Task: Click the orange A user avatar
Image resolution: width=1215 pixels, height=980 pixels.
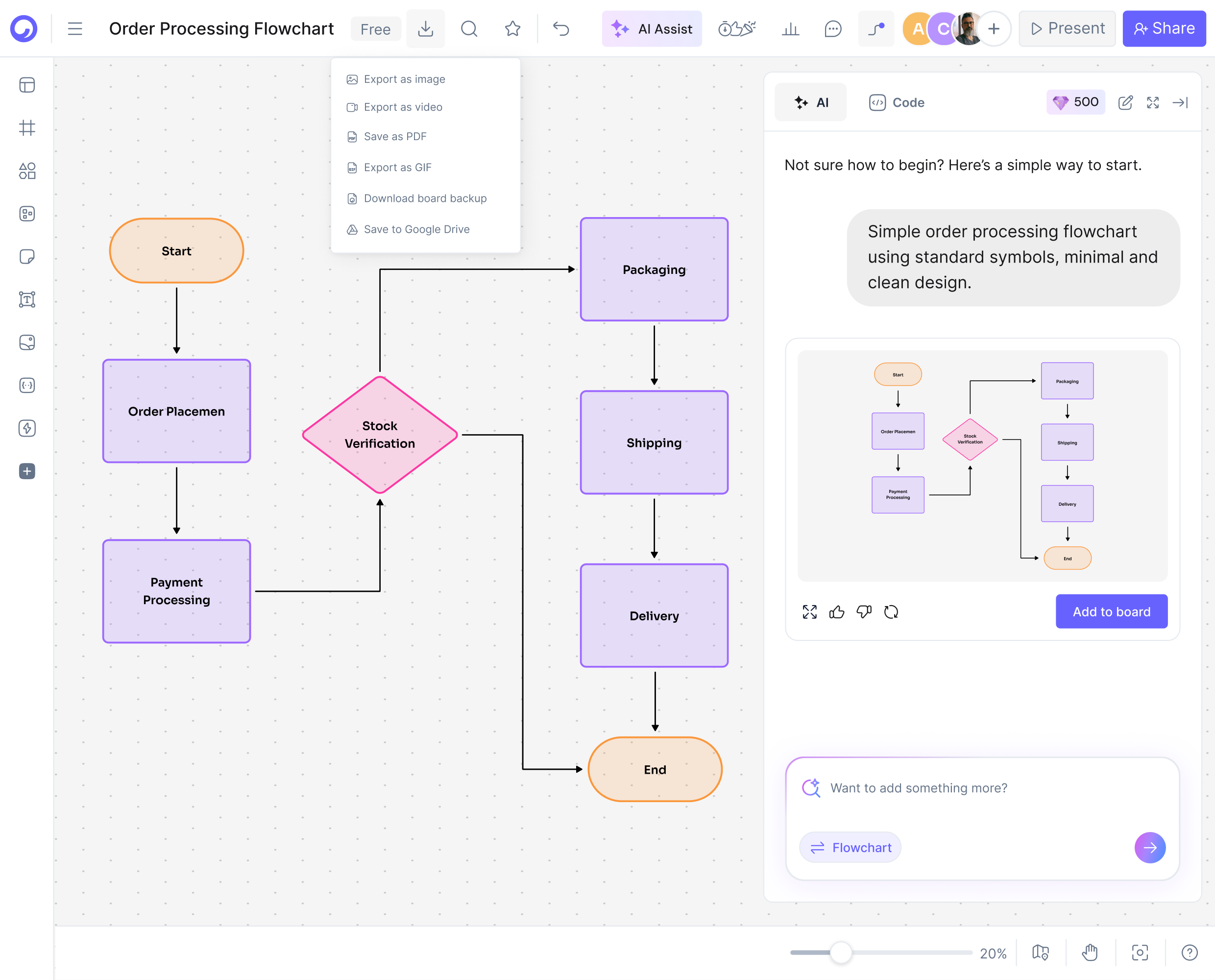Action: (x=918, y=28)
